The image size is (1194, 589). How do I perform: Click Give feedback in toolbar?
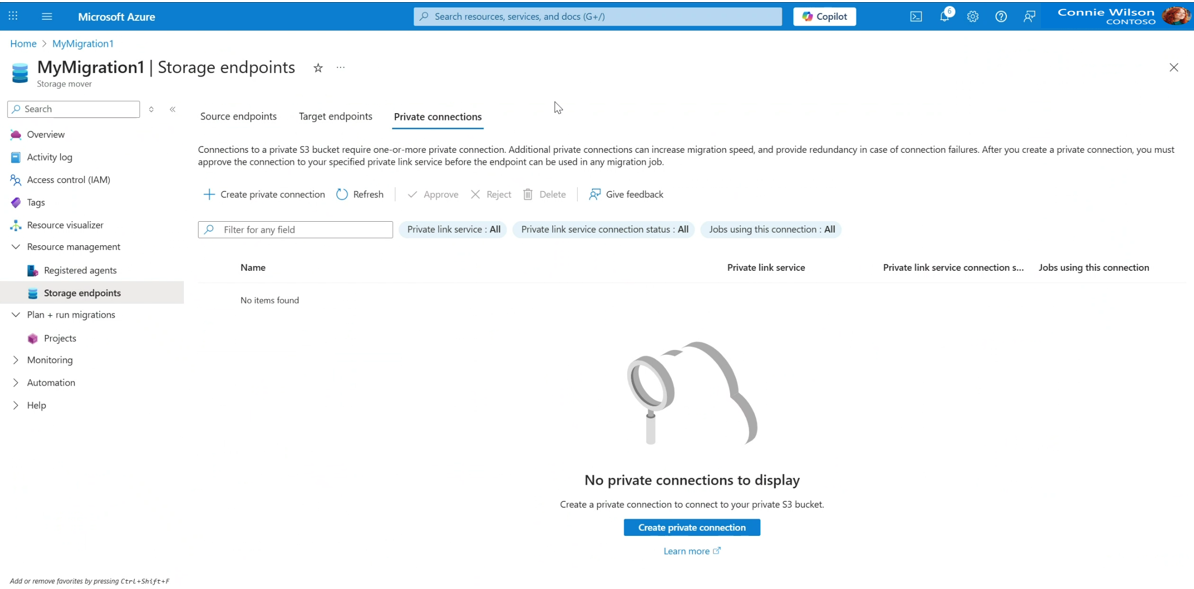click(626, 194)
